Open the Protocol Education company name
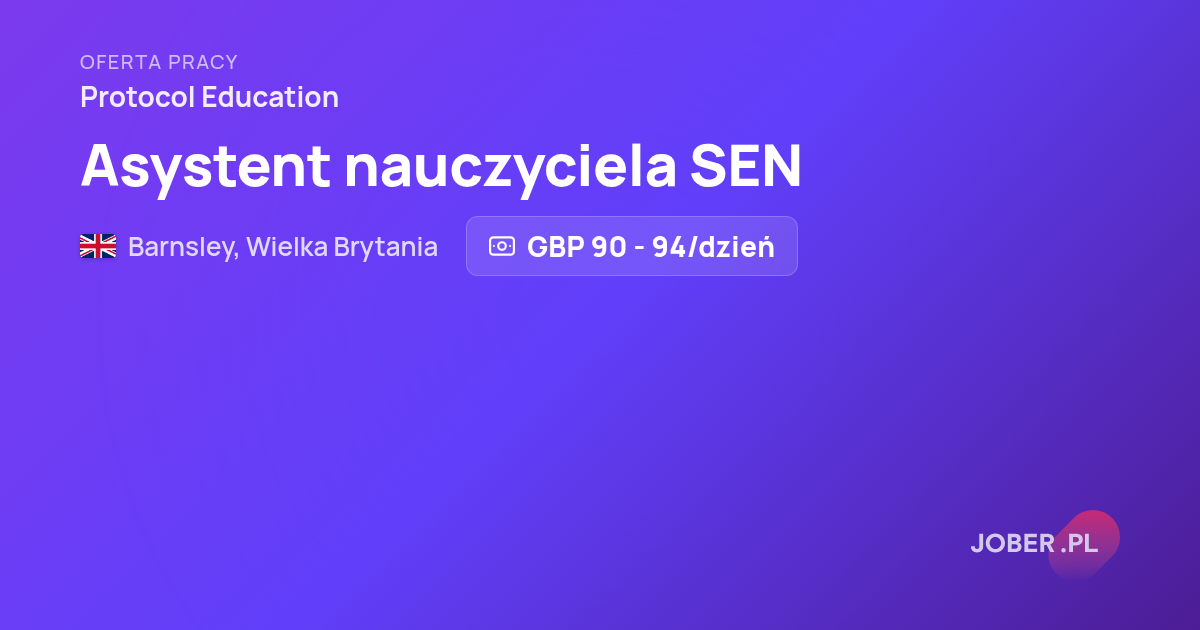Screen dimensions: 1200x630 pyautogui.click(x=209, y=98)
